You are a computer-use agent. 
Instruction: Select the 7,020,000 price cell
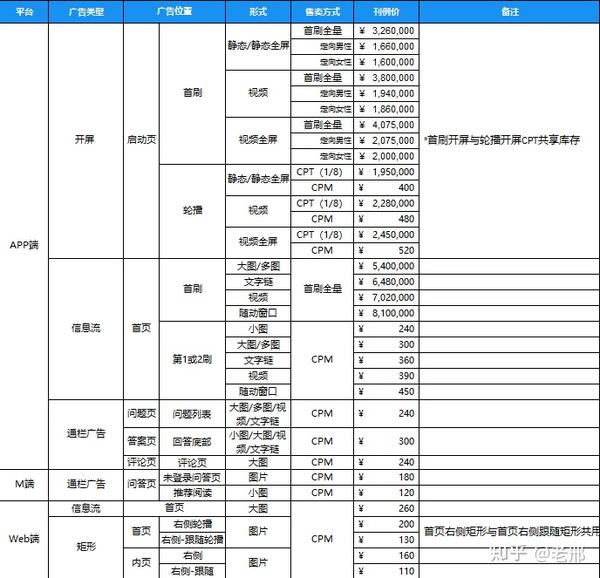[386, 297]
